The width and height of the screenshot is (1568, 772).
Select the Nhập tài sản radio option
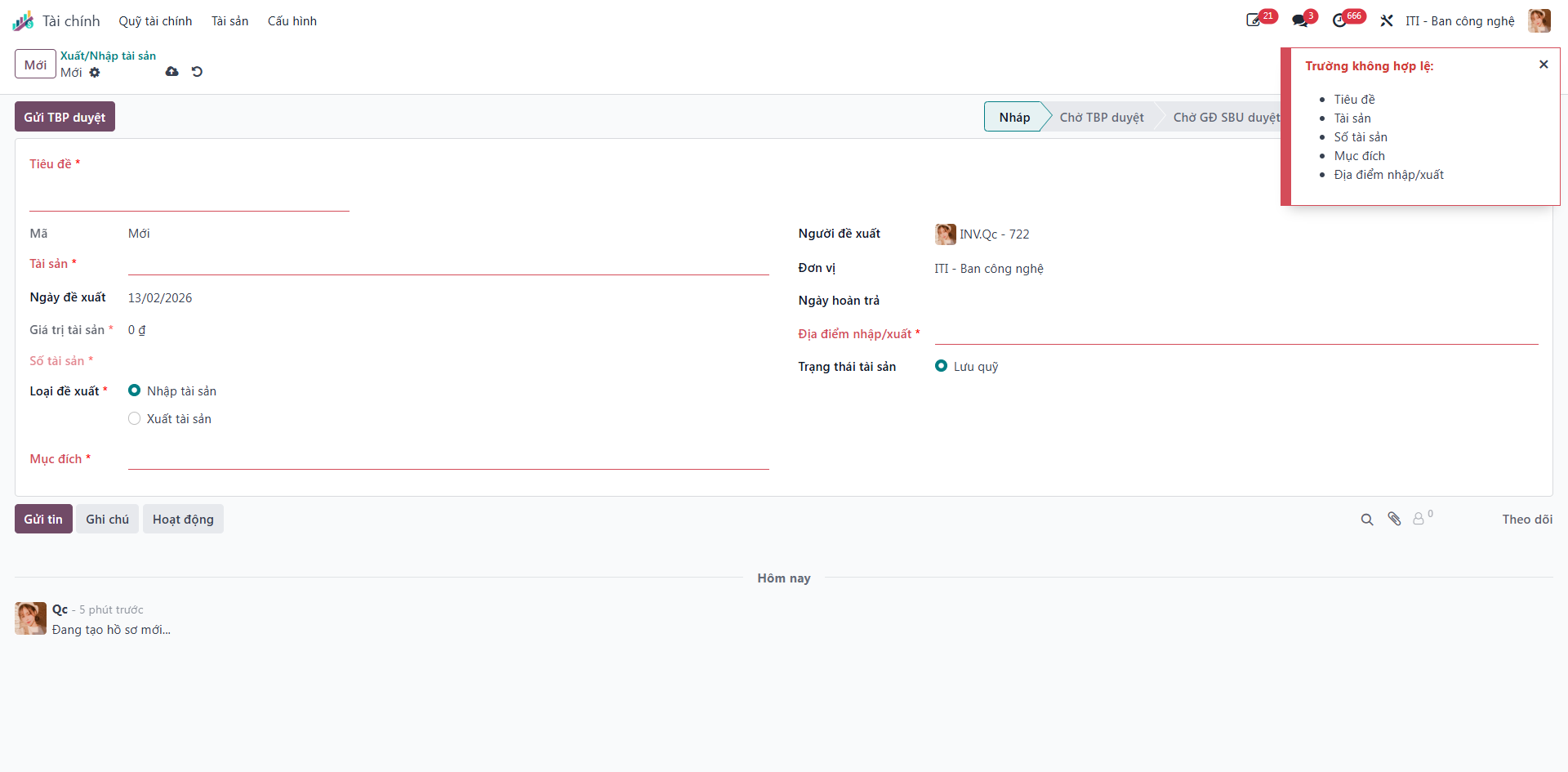point(135,390)
